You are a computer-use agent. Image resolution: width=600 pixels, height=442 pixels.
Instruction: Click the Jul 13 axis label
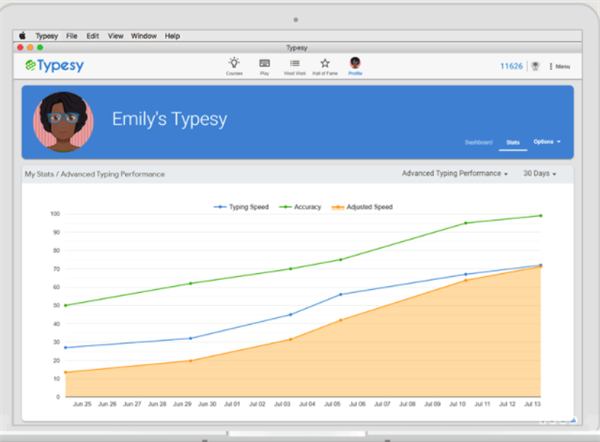coord(532,404)
